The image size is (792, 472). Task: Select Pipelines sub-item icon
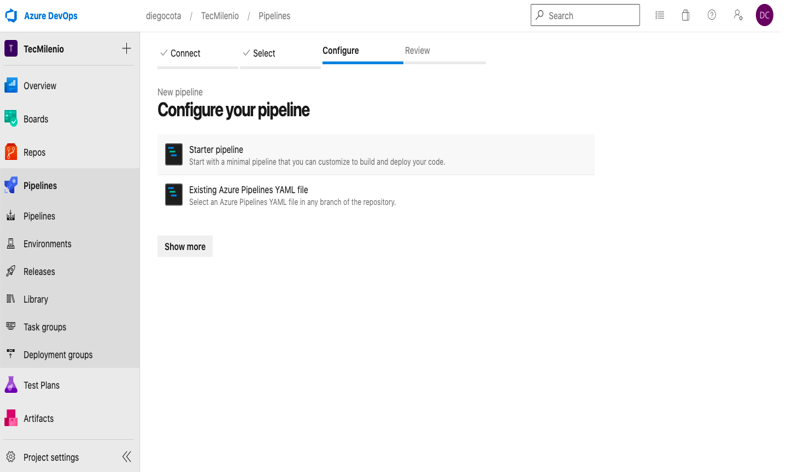pyautogui.click(x=11, y=216)
